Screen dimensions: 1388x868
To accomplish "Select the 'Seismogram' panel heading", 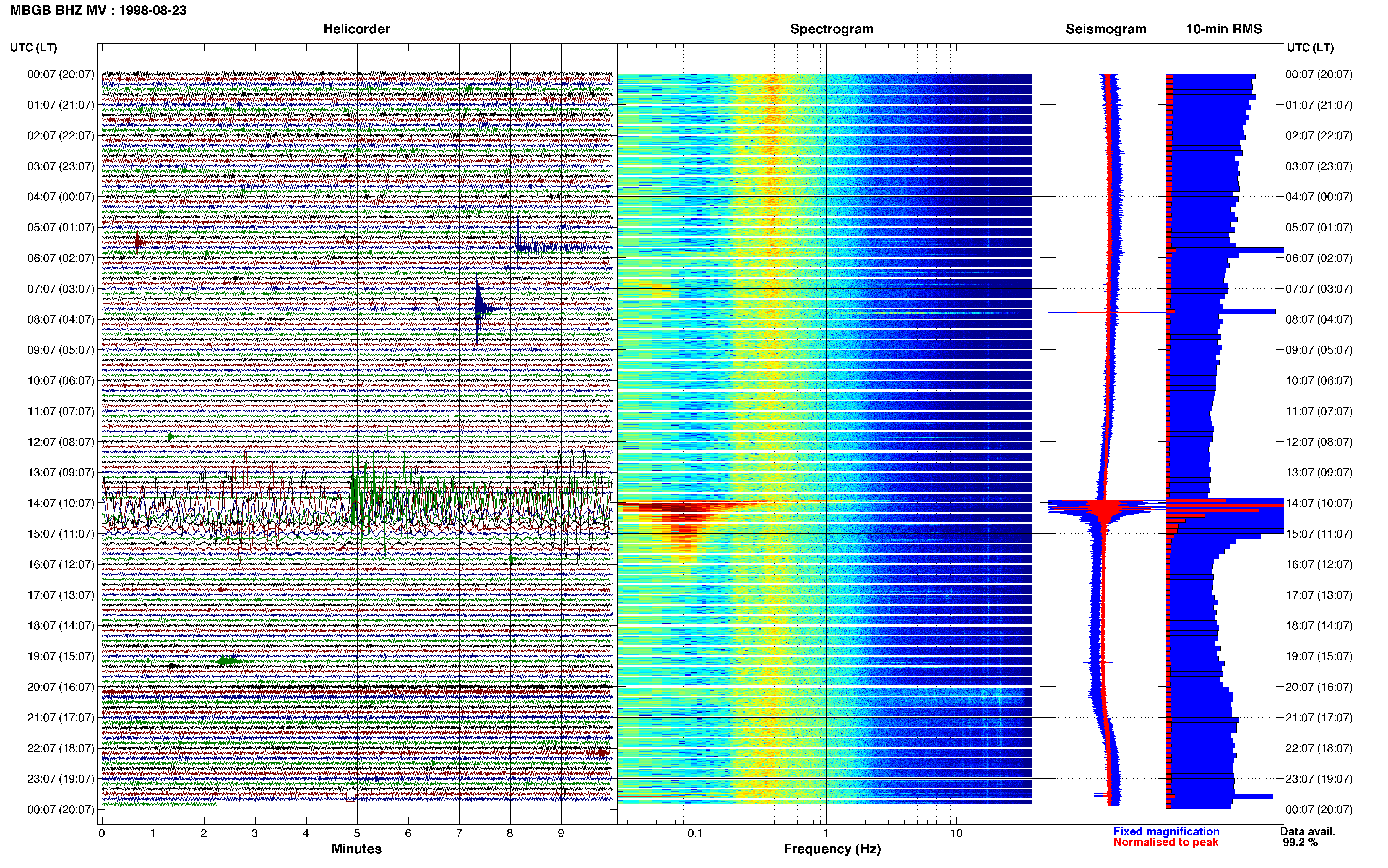I will [1106, 29].
